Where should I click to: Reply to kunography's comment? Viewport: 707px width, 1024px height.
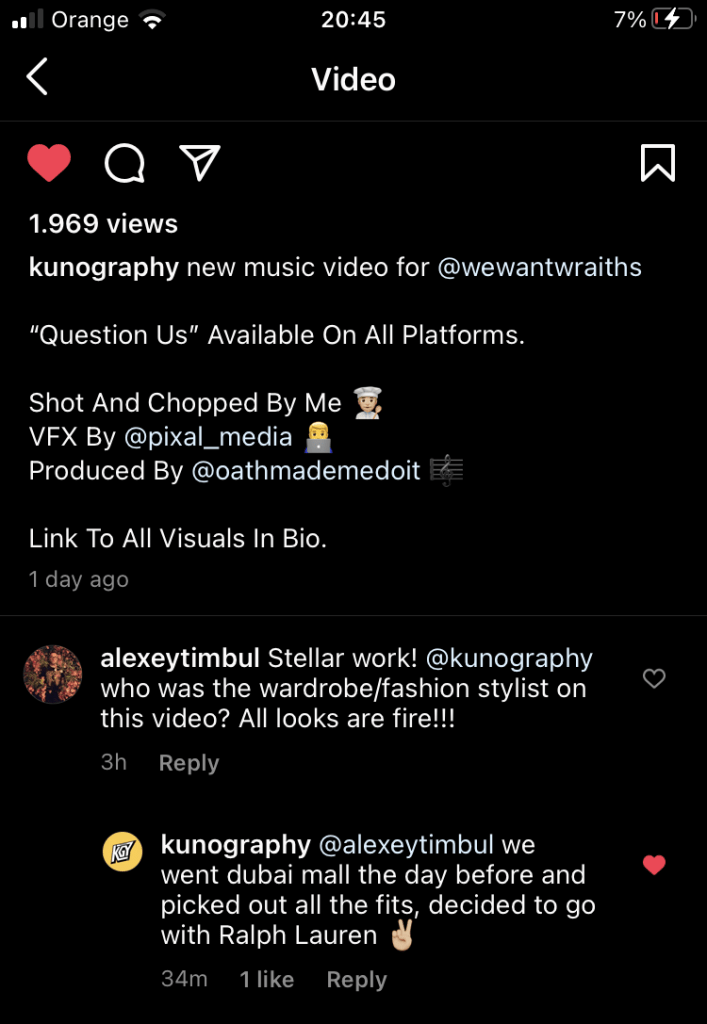(x=356, y=980)
